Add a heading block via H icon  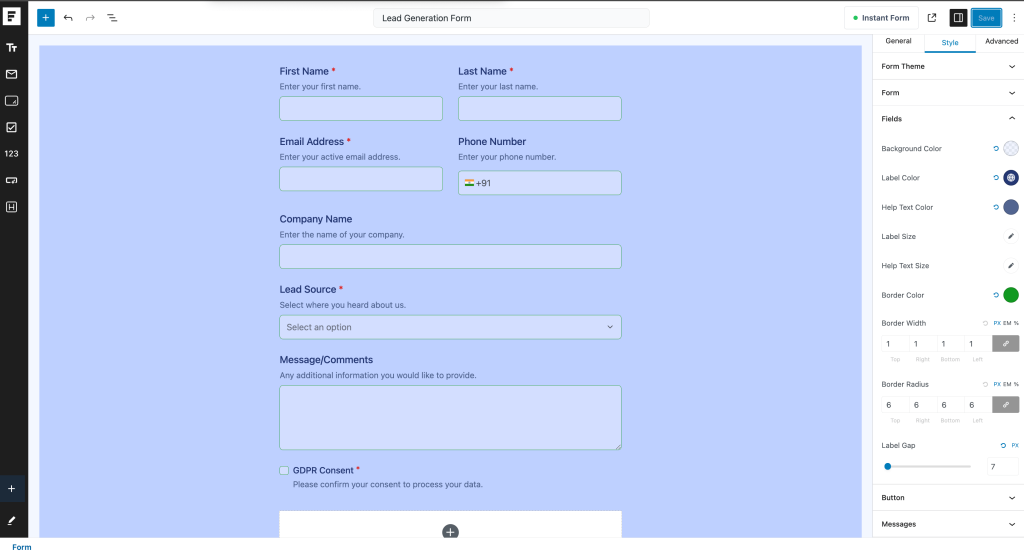[x=12, y=207]
